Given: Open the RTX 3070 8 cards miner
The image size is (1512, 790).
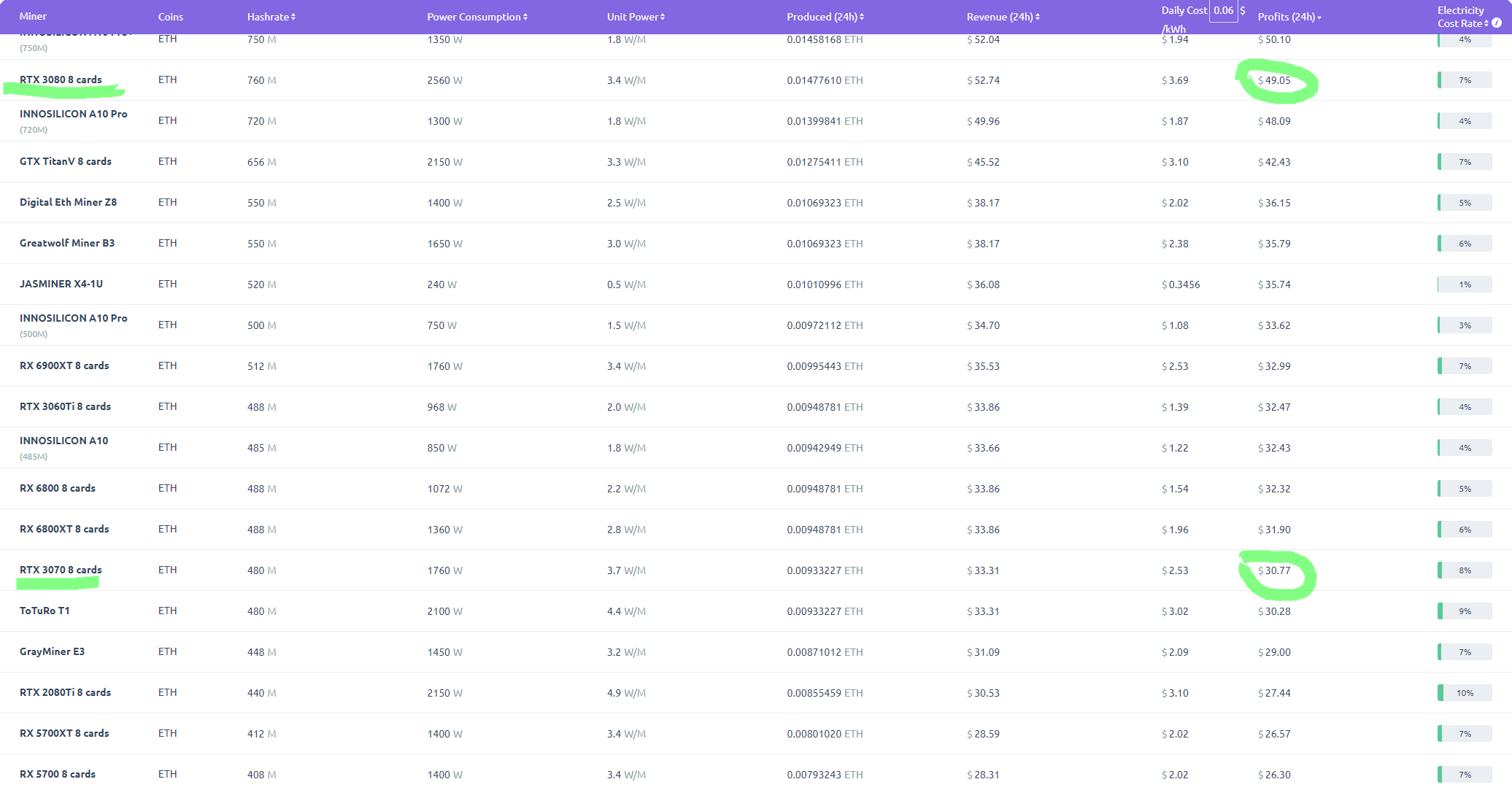Looking at the screenshot, I should pyautogui.click(x=61, y=570).
